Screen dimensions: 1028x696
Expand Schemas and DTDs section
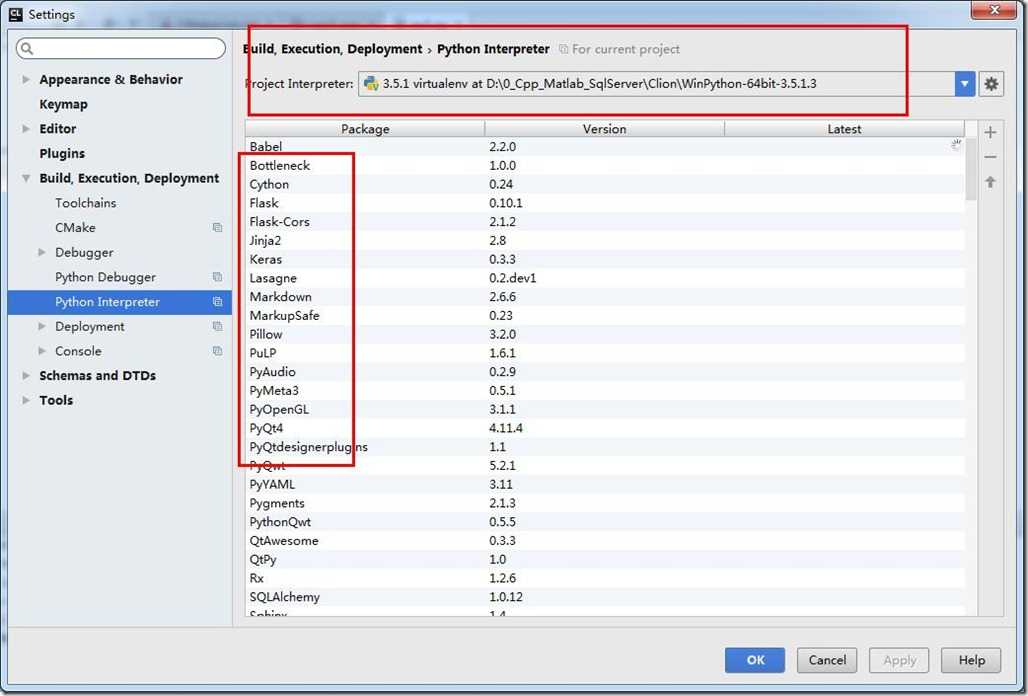26,376
